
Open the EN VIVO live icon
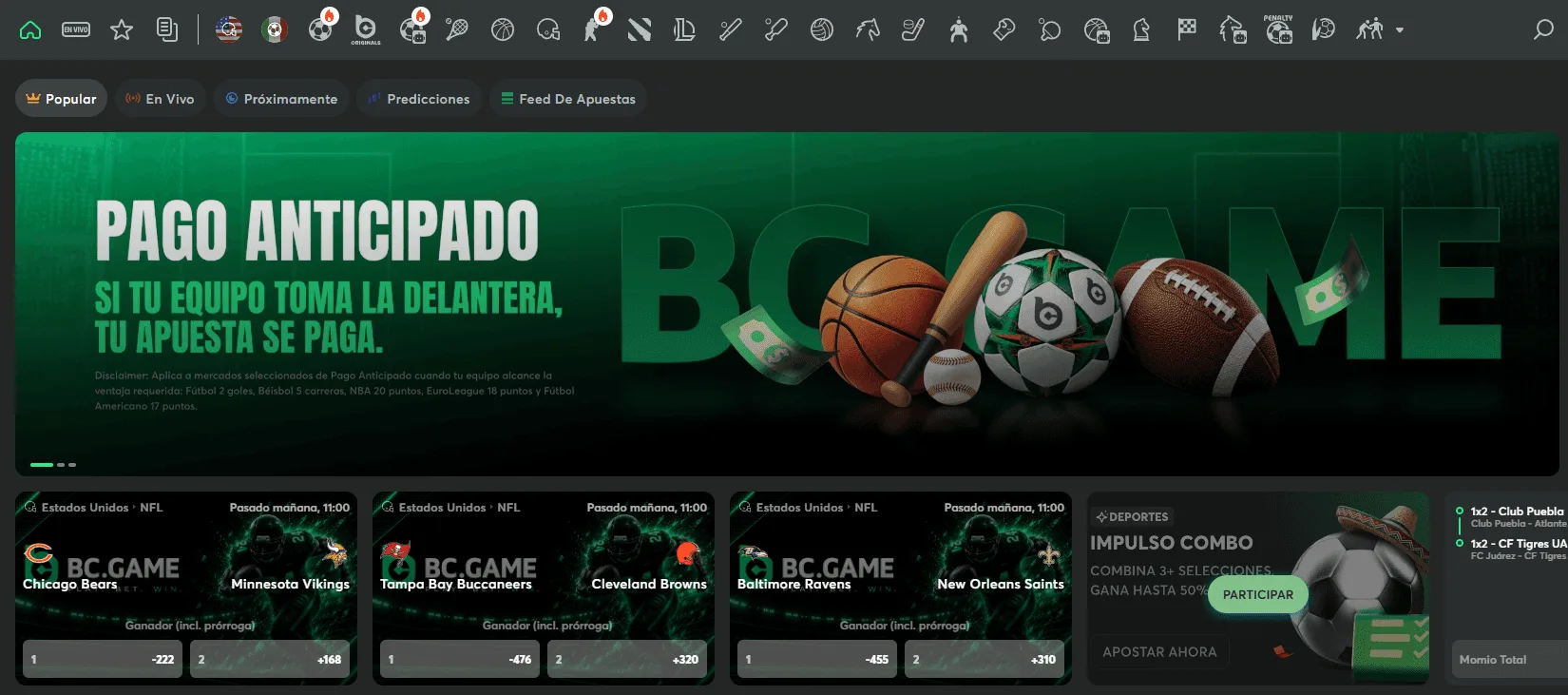point(76,30)
